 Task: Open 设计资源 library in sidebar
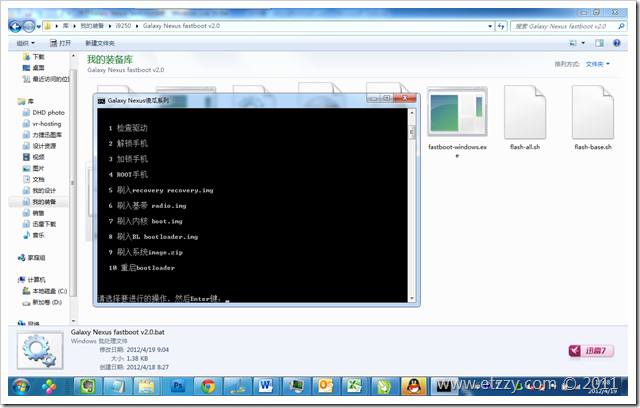[39, 146]
